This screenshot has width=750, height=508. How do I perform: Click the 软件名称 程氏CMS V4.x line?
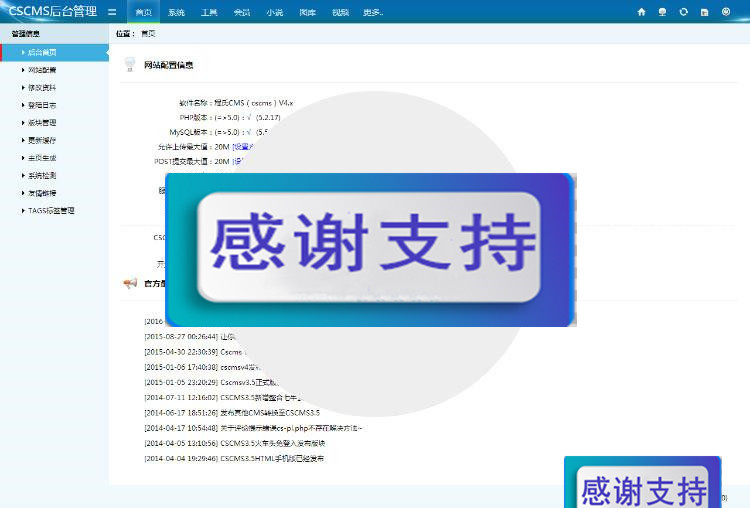point(236,103)
